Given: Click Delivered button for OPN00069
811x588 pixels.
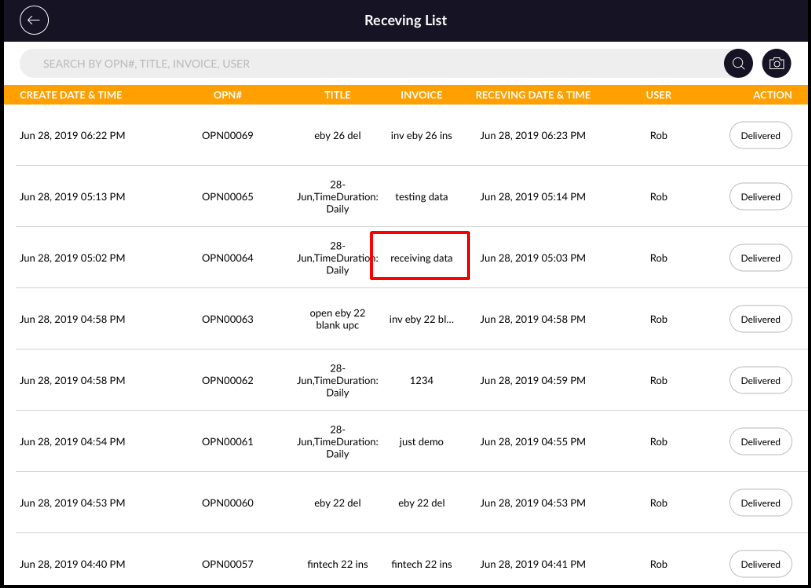Looking at the screenshot, I should tap(760, 136).
